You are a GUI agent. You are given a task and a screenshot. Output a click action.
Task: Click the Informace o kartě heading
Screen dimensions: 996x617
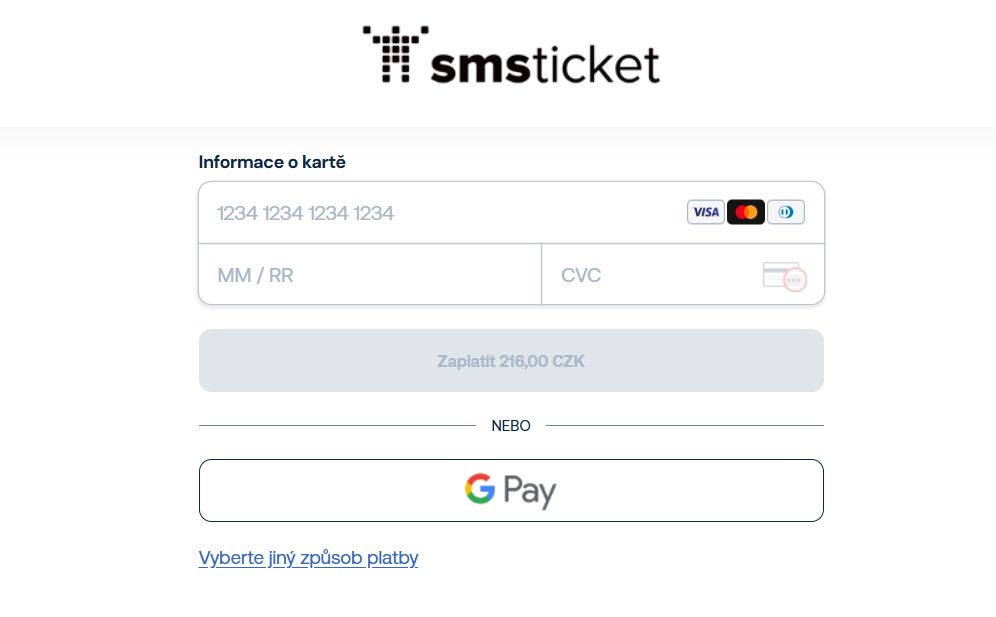coord(272,161)
